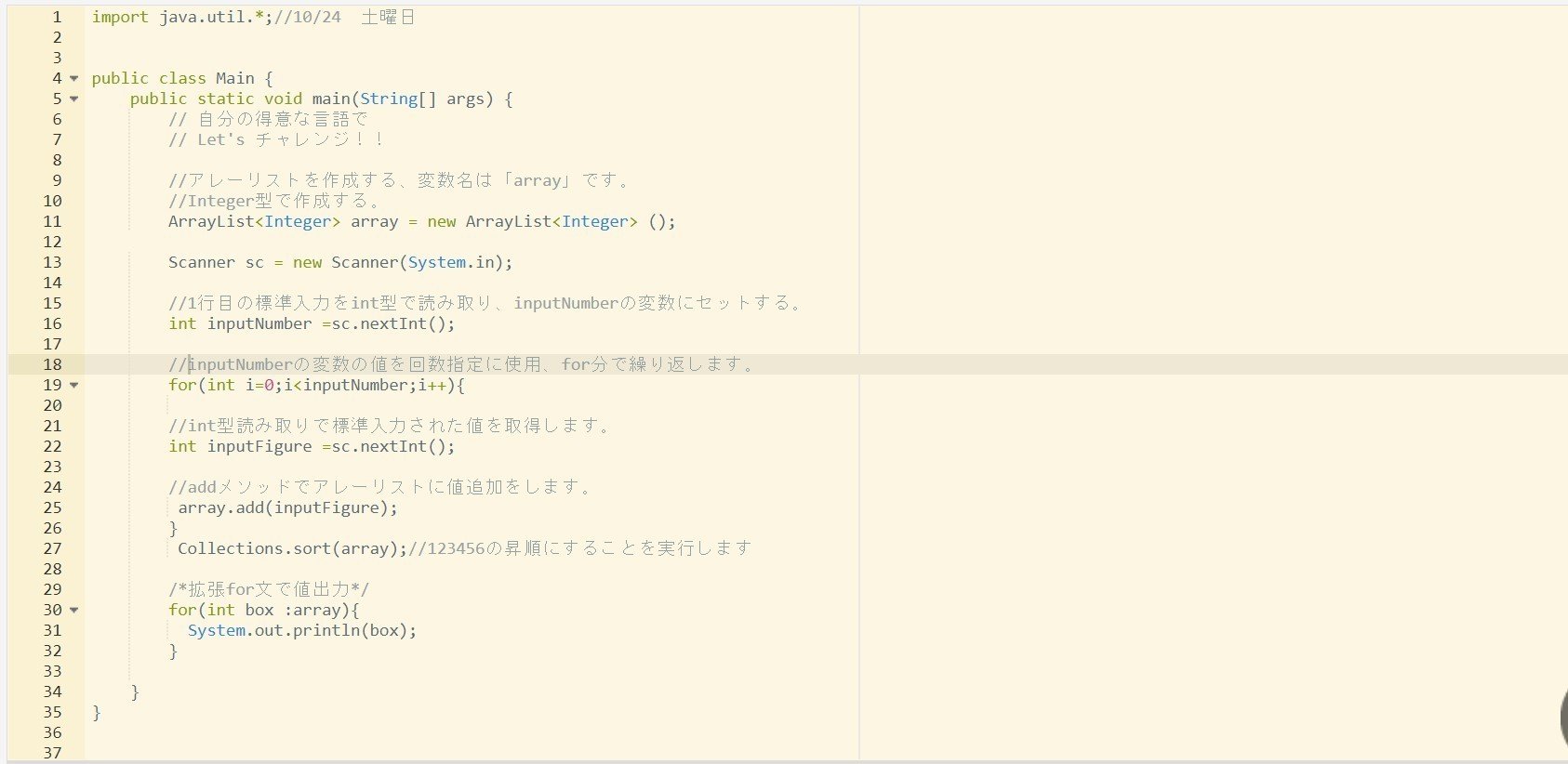1568x764 pixels.
Task: Click the comment '/*拡張for文で値出力*/'
Action: (x=269, y=590)
